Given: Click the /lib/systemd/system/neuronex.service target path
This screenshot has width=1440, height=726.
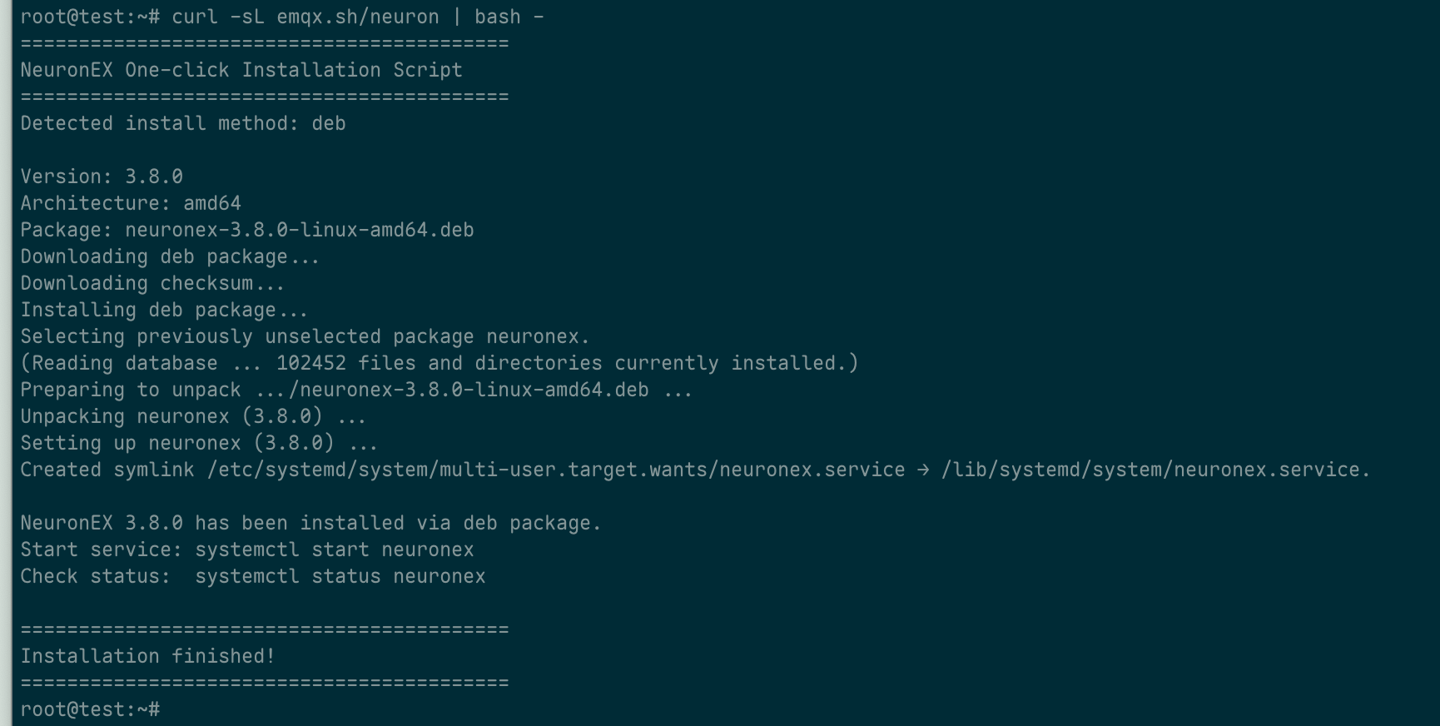Looking at the screenshot, I should (x=1155, y=470).
